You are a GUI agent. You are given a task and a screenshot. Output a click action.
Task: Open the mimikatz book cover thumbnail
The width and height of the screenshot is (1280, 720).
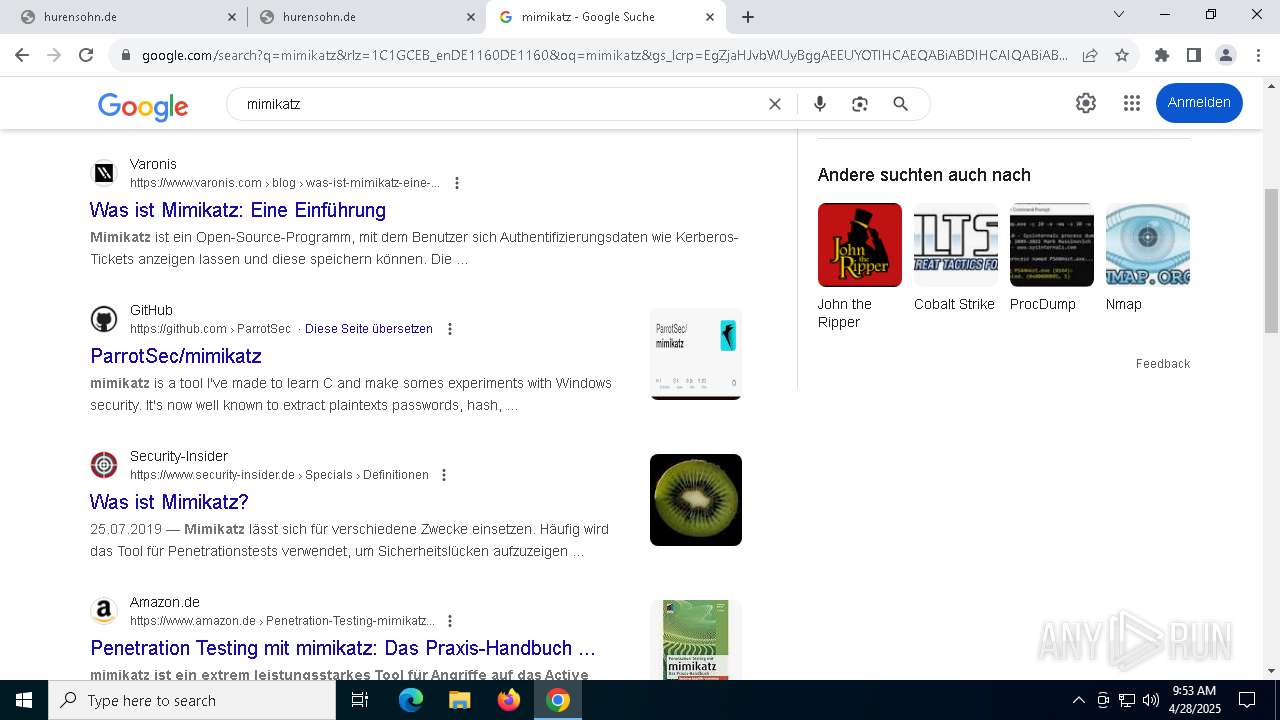tap(696, 640)
